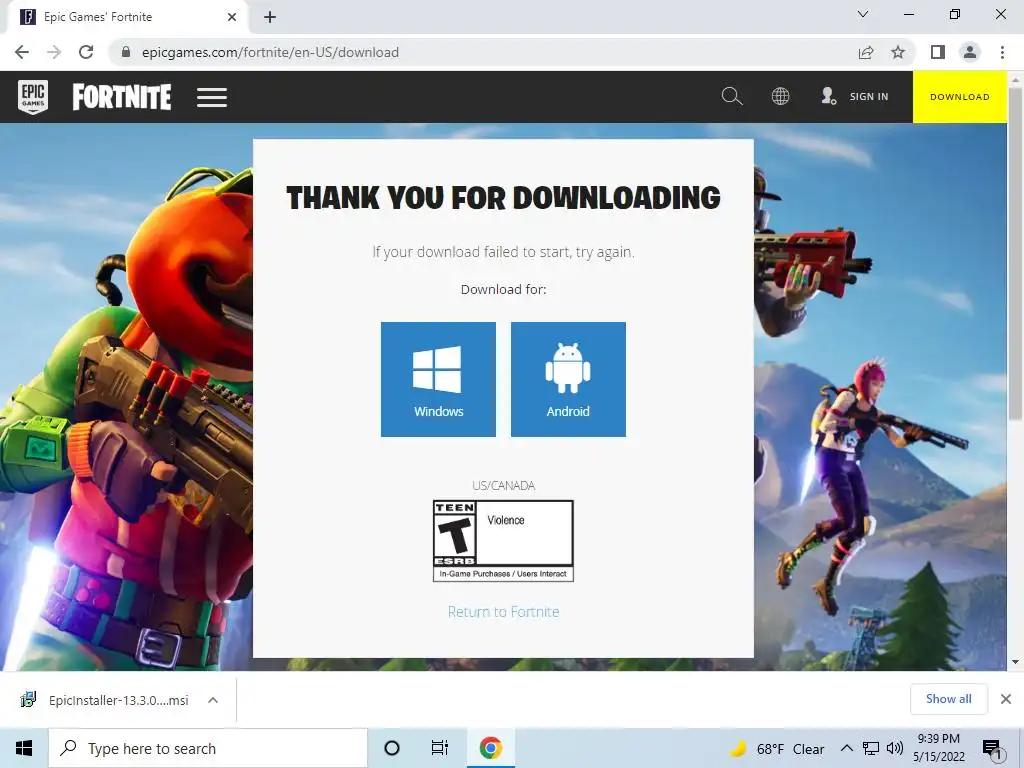Click the Sign In user icon
The height and width of the screenshot is (768, 1024).
click(828, 97)
